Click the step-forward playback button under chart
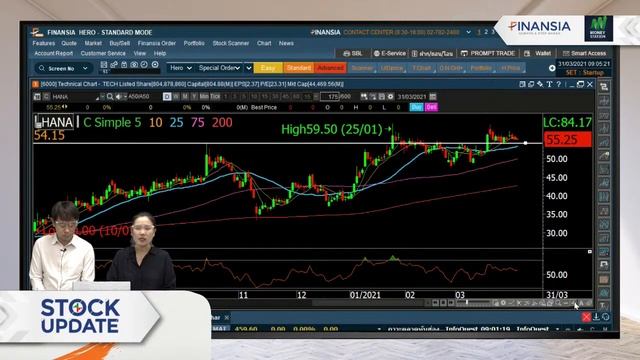 tap(451, 303)
